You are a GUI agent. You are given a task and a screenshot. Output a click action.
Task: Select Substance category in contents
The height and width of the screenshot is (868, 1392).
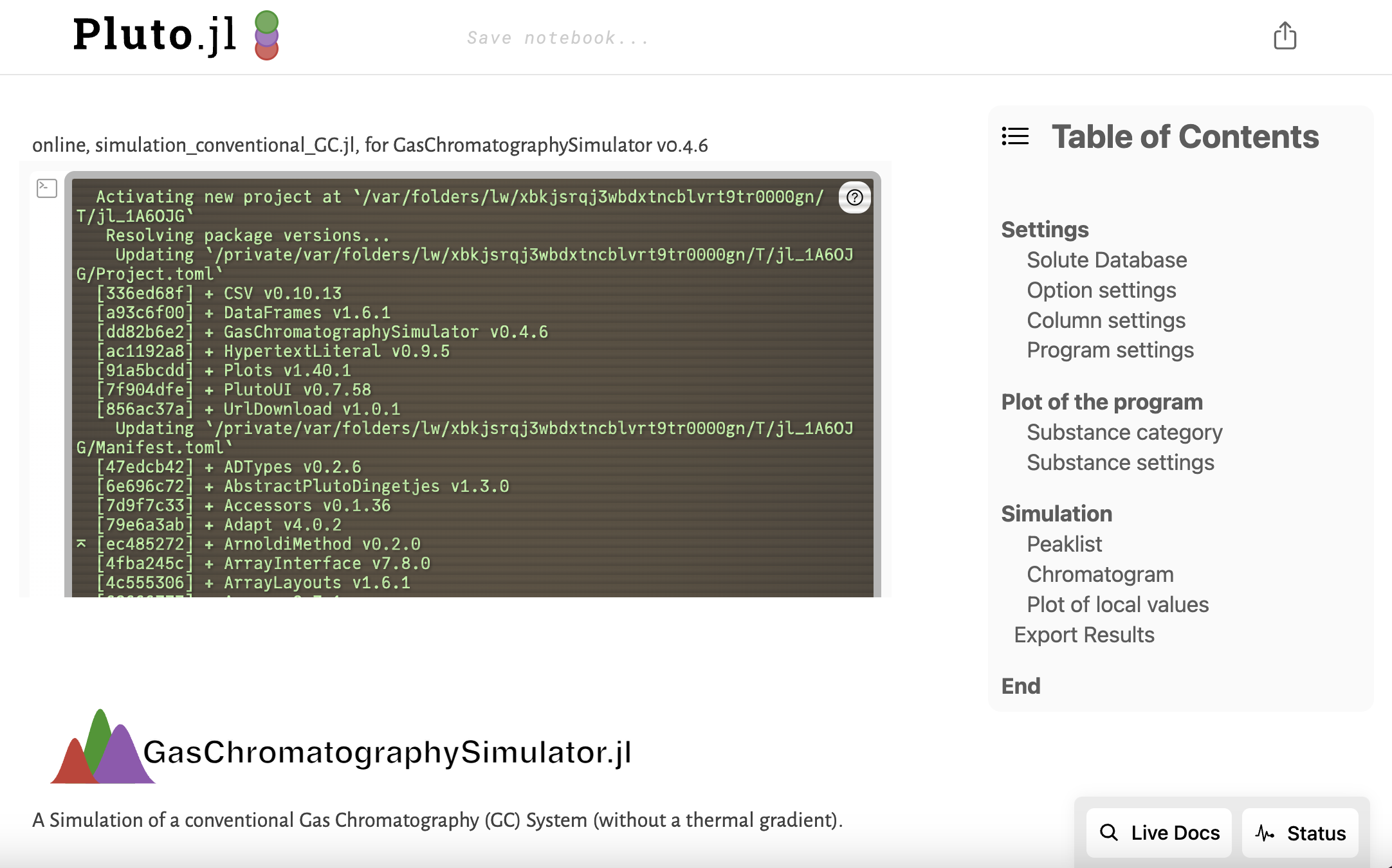(1124, 432)
